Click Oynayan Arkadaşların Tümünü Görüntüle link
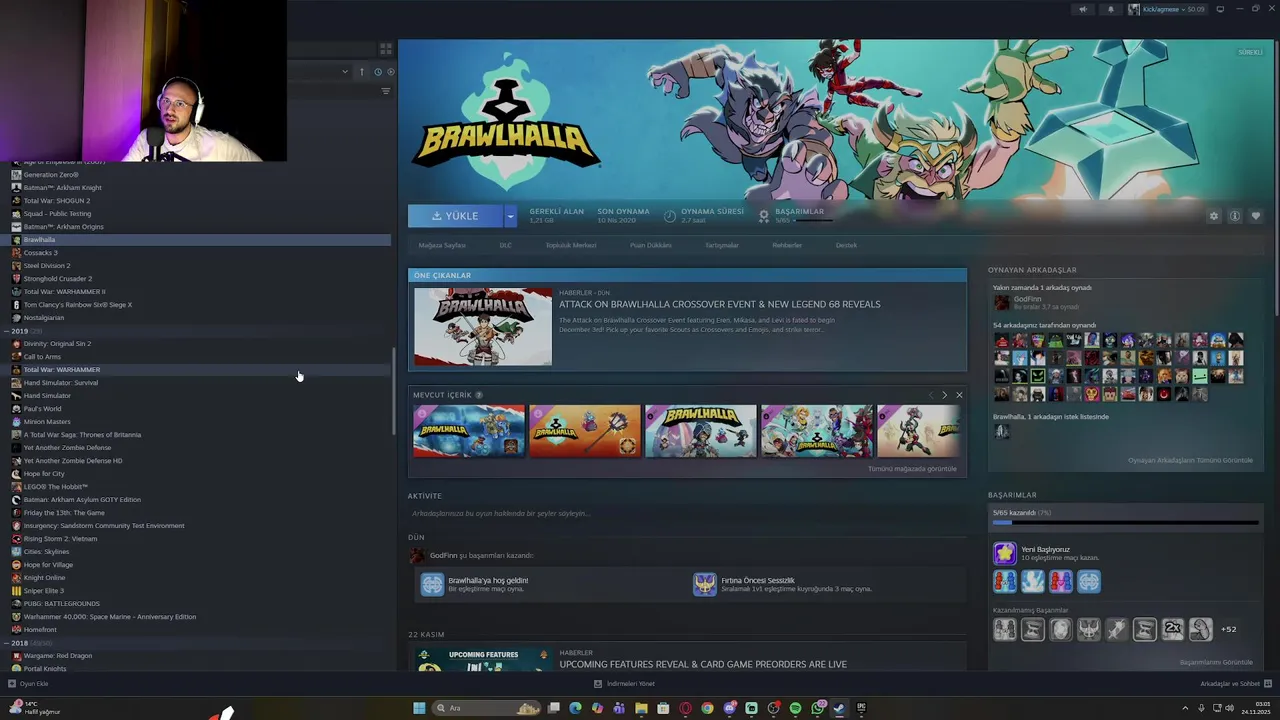Viewport: 1280px width, 720px height. coord(1190,460)
